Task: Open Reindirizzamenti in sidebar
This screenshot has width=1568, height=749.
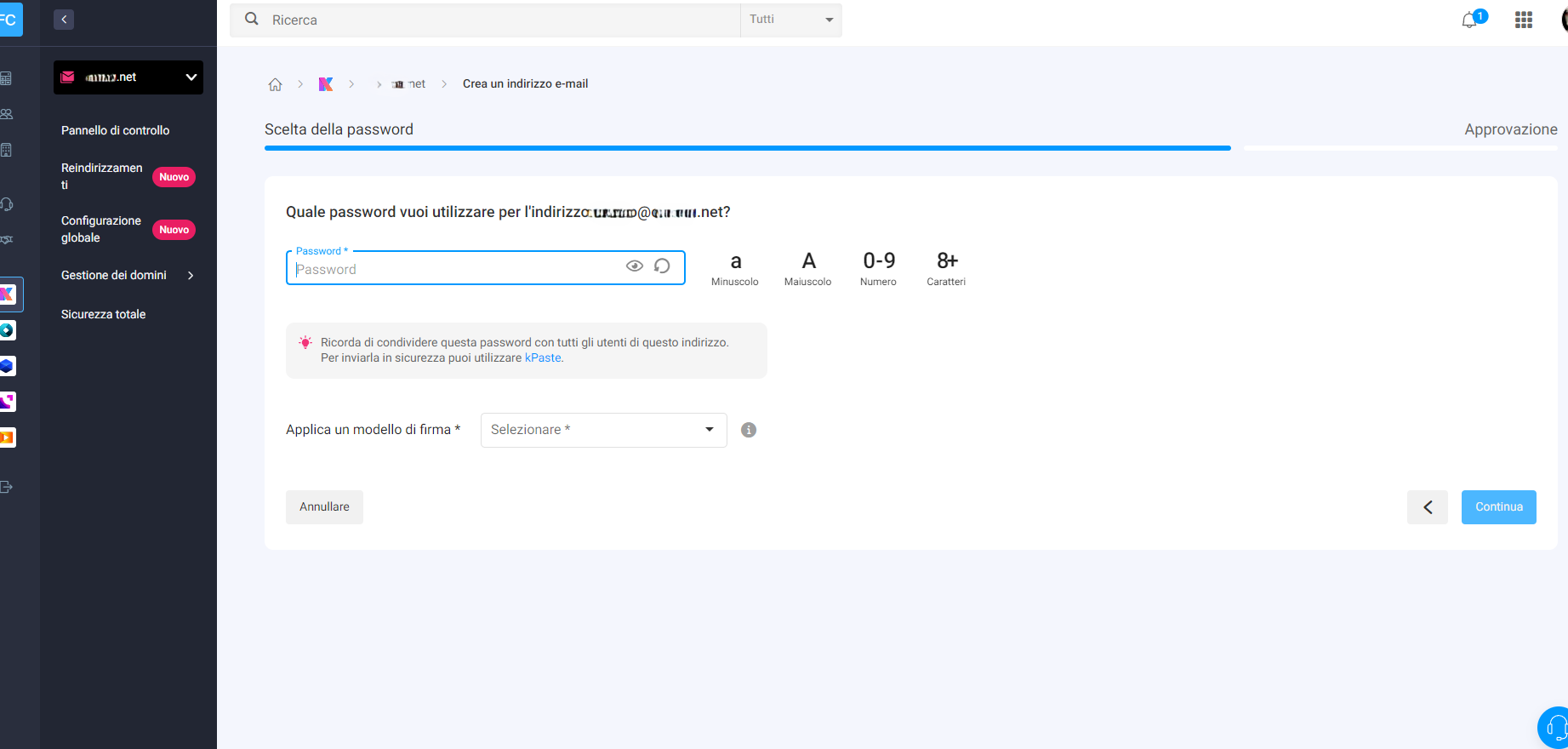Action: [x=102, y=176]
